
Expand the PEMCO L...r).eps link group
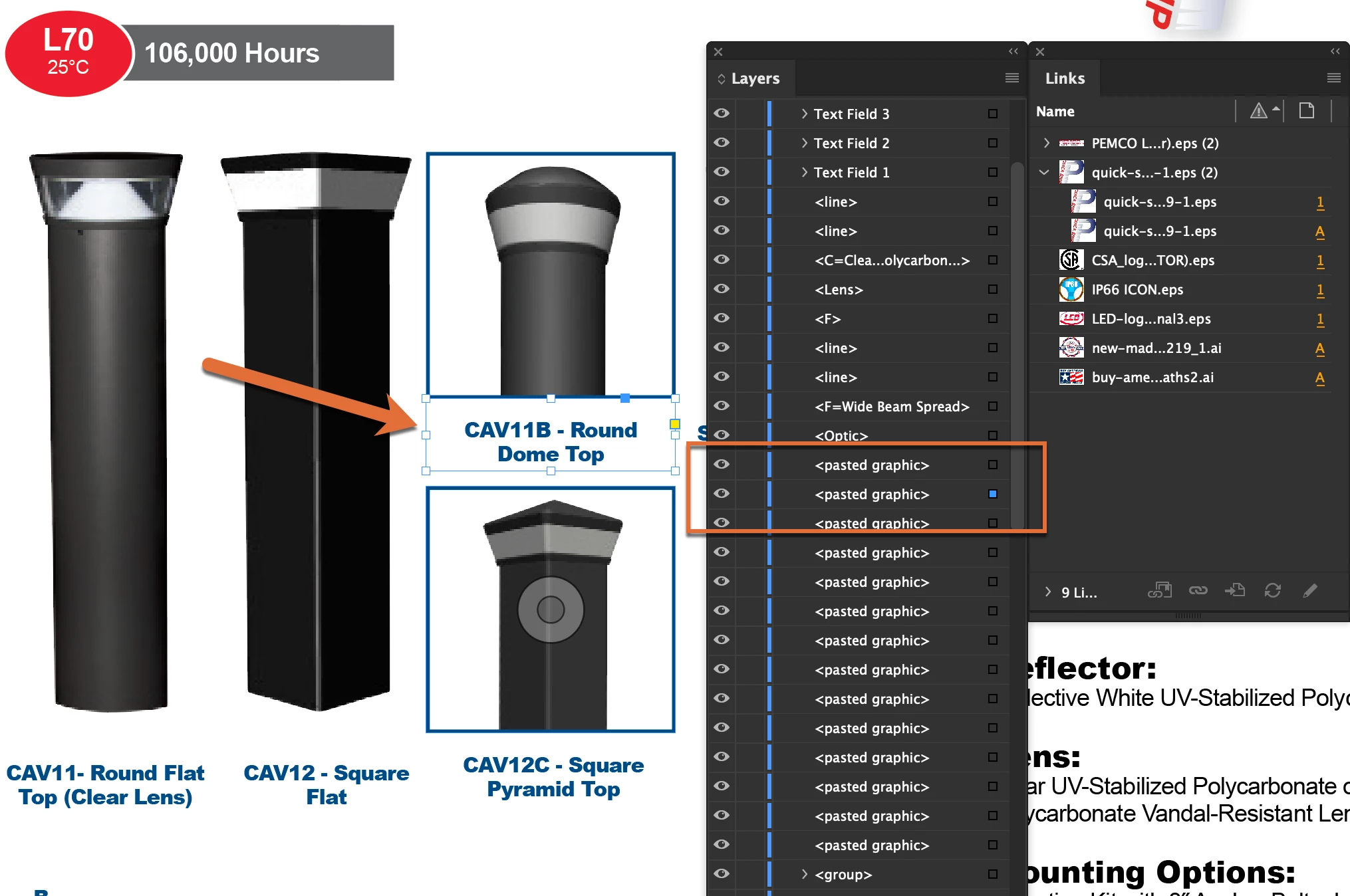1046,143
